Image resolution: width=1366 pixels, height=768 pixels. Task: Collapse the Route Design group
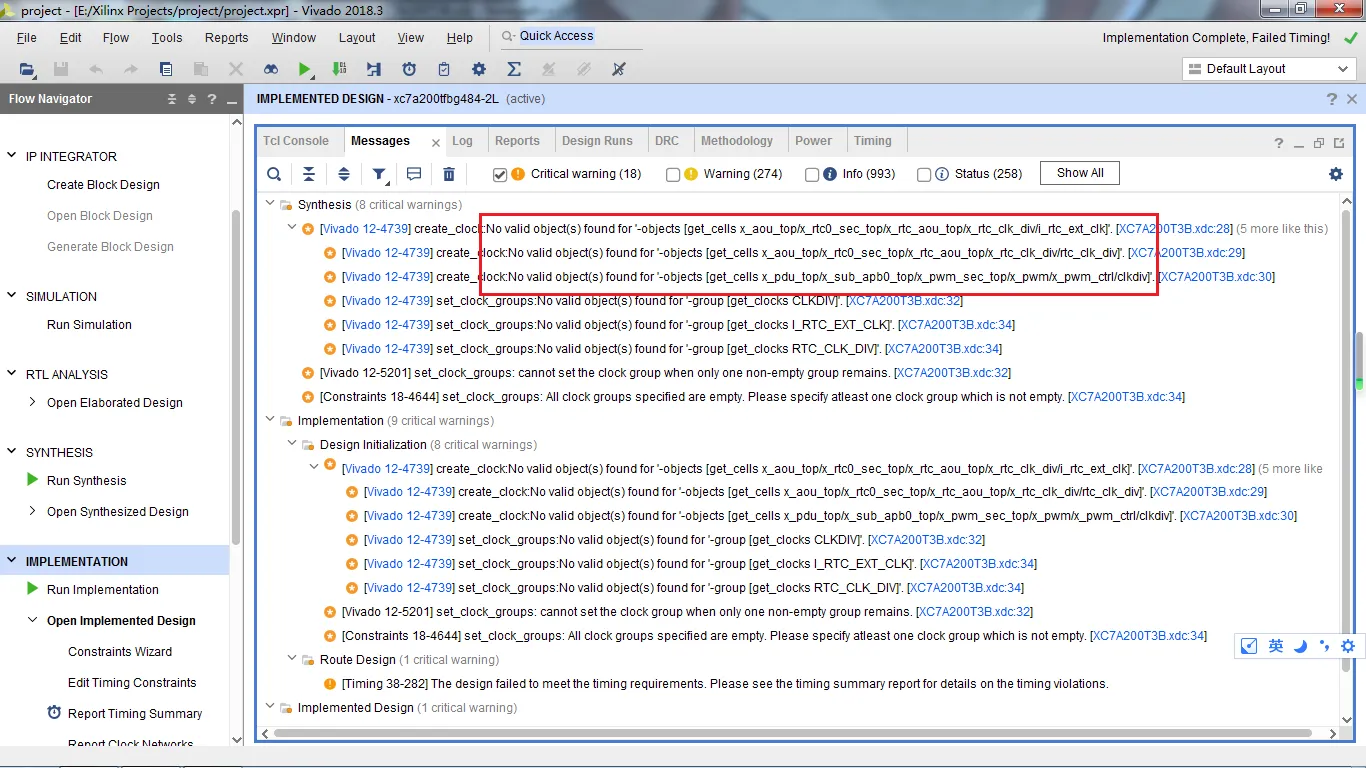coord(292,660)
